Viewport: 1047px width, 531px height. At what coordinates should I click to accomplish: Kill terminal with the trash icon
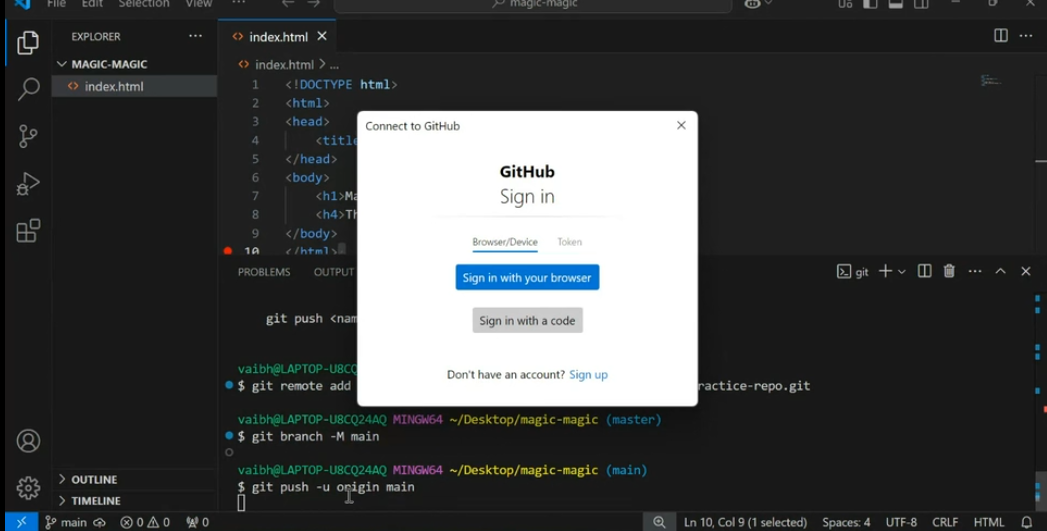(949, 271)
